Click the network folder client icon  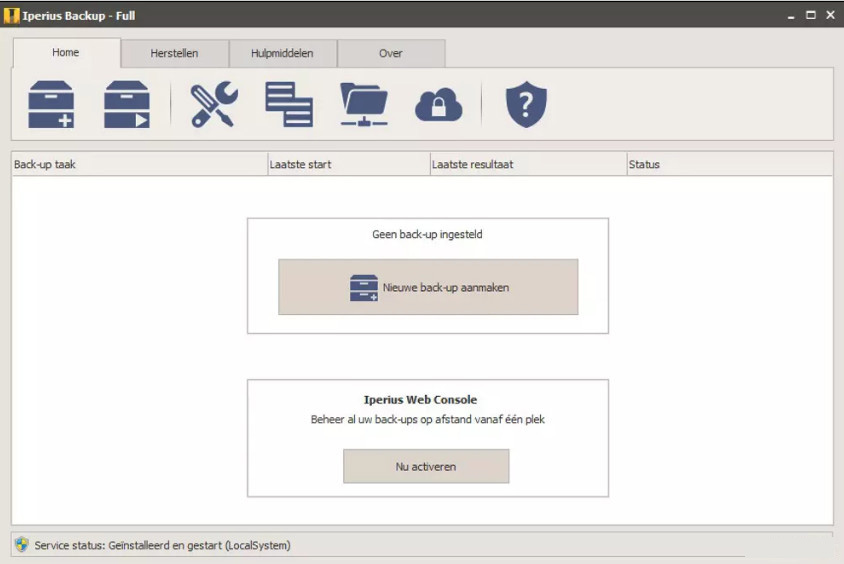(364, 104)
